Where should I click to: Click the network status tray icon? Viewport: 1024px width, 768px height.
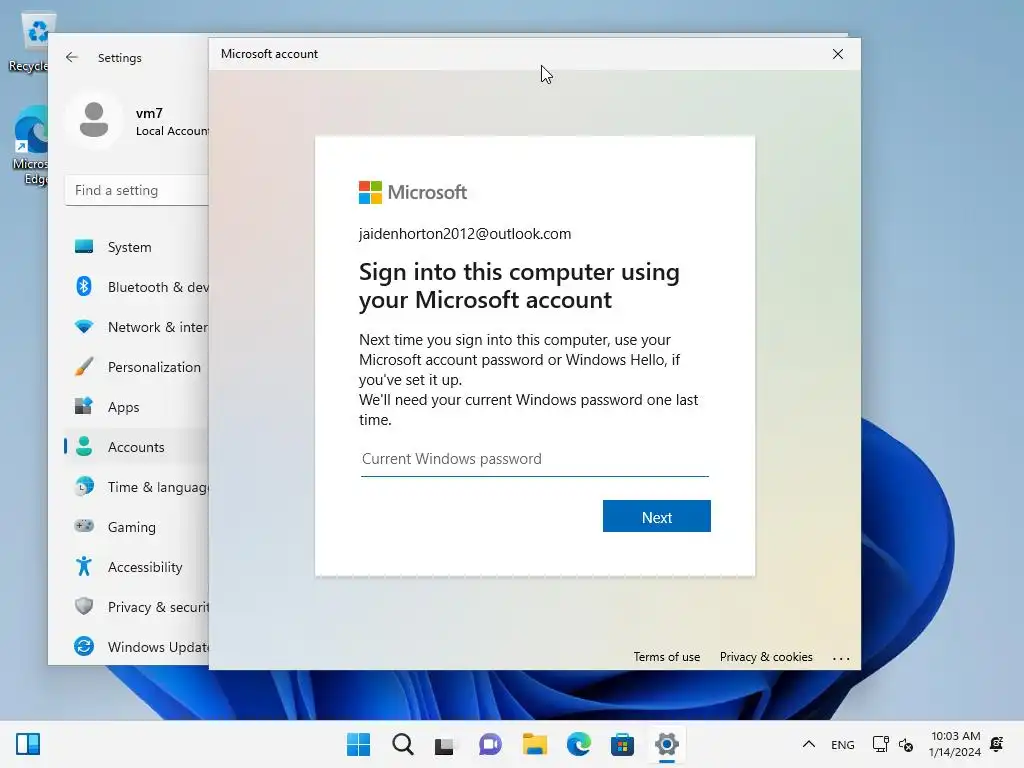click(x=880, y=744)
